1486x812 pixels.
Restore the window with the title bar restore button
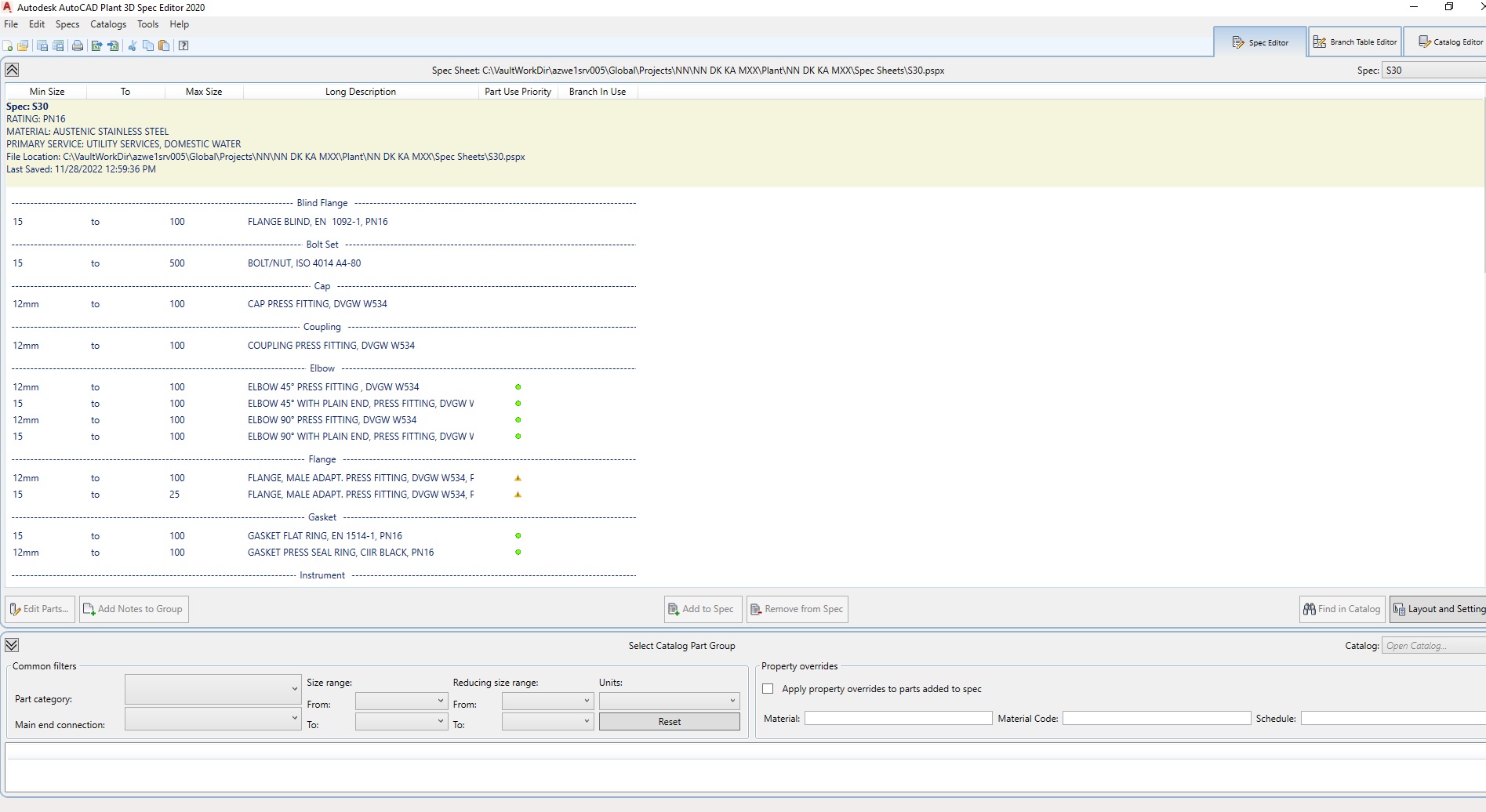tap(1449, 7)
